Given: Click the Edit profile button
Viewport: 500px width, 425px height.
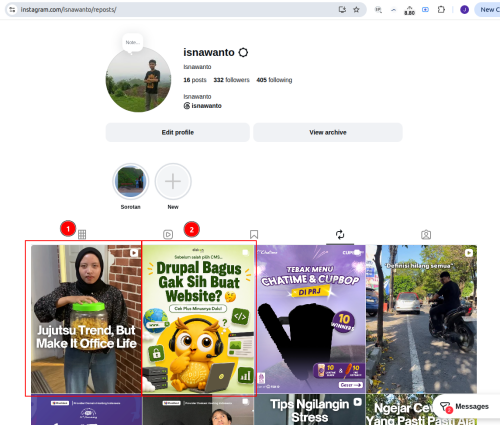Looking at the screenshot, I should (x=178, y=132).
